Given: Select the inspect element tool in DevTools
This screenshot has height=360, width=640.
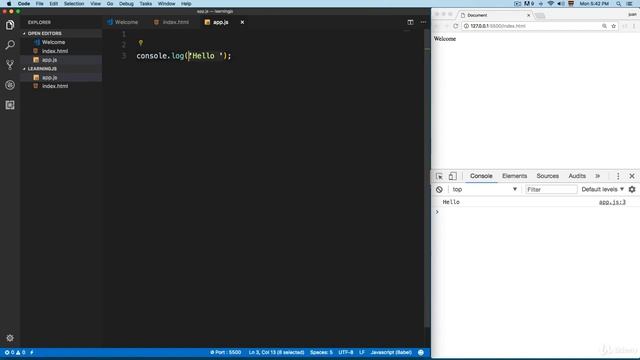Looking at the screenshot, I should tap(439, 176).
